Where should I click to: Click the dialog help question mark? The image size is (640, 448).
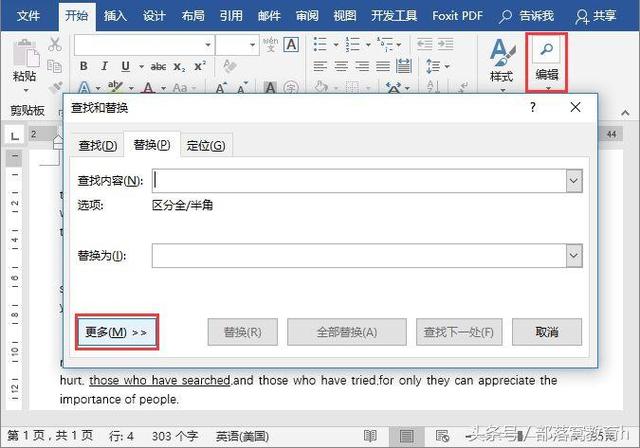coord(533,107)
